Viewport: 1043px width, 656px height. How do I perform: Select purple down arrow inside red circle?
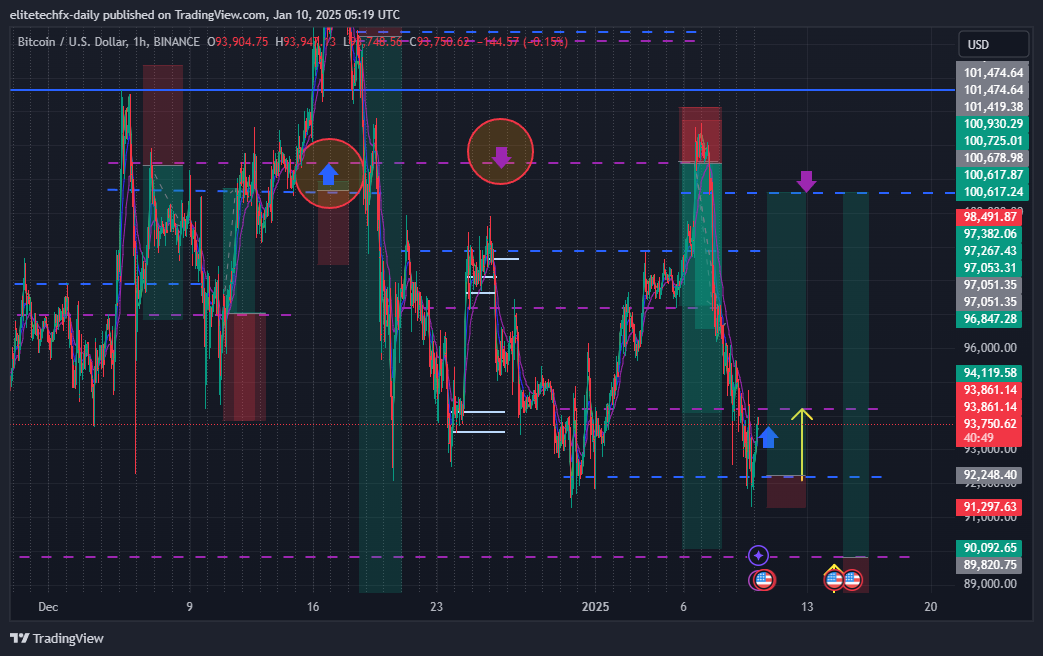pos(501,157)
